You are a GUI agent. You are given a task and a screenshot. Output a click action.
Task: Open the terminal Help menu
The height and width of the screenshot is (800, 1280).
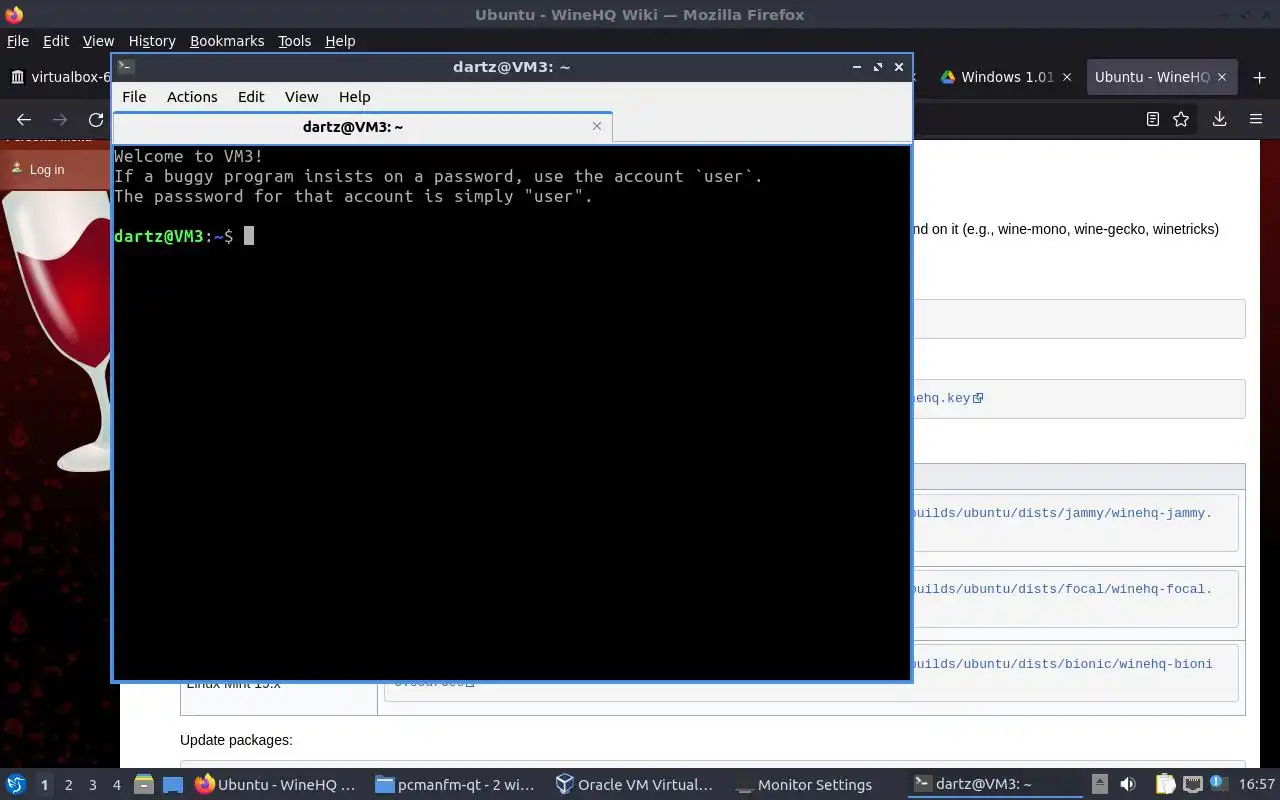click(x=354, y=97)
